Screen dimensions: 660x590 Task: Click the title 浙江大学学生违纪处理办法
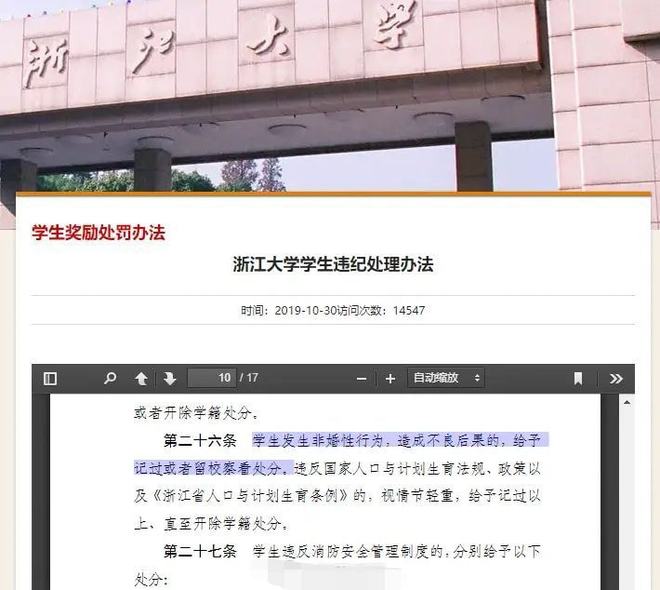(x=332, y=265)
